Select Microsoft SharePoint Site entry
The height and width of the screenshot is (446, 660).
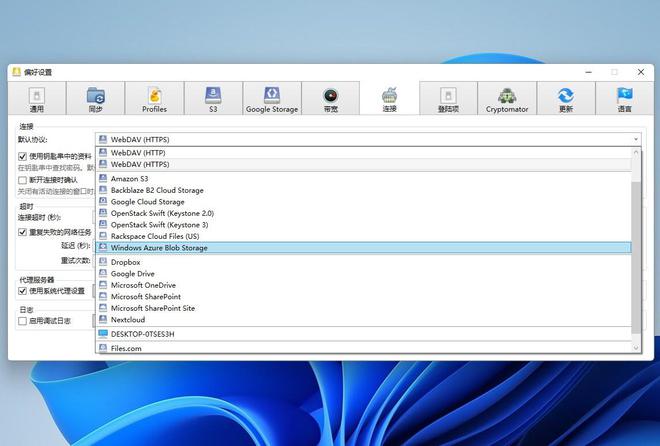(x=364, y=308)
